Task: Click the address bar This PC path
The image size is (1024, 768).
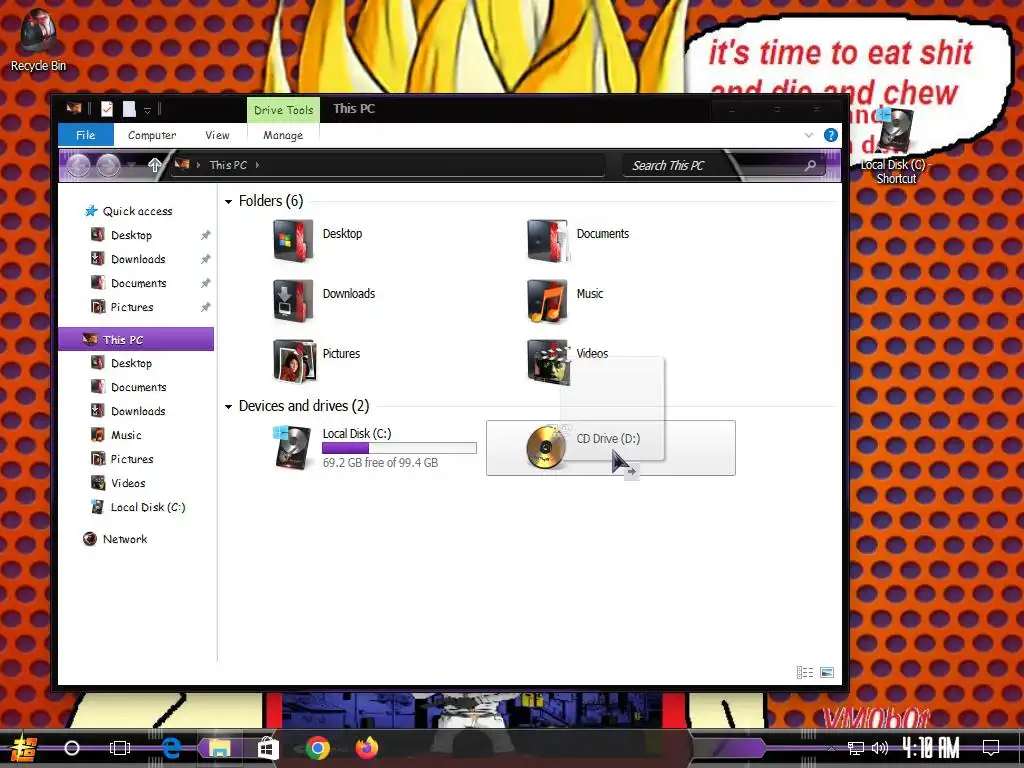Action: pos(228,165)
